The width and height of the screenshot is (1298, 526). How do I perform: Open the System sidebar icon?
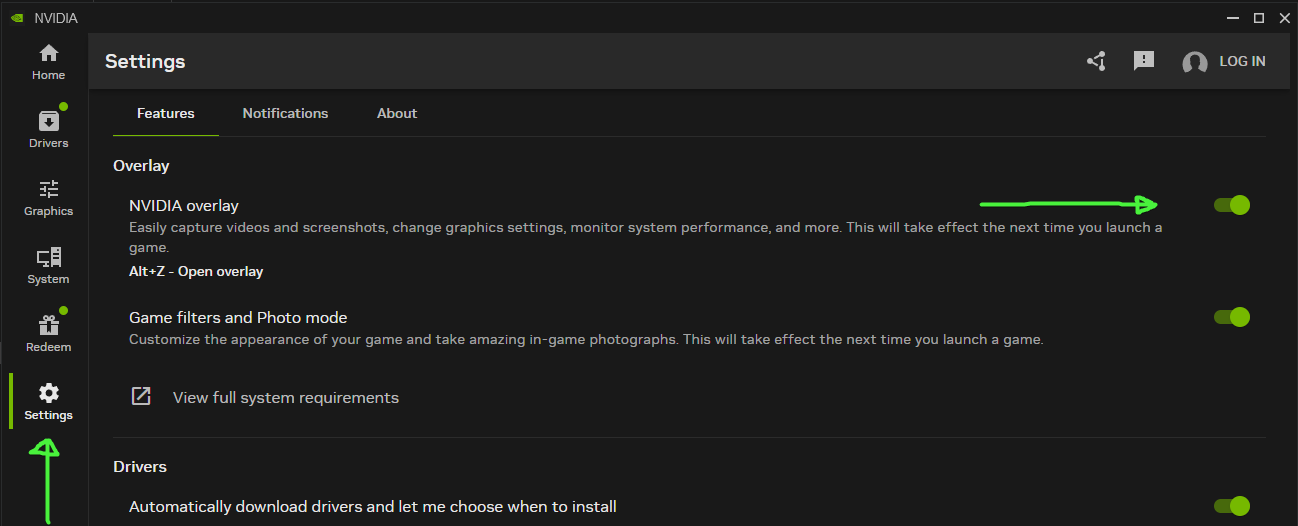[48, 258]
